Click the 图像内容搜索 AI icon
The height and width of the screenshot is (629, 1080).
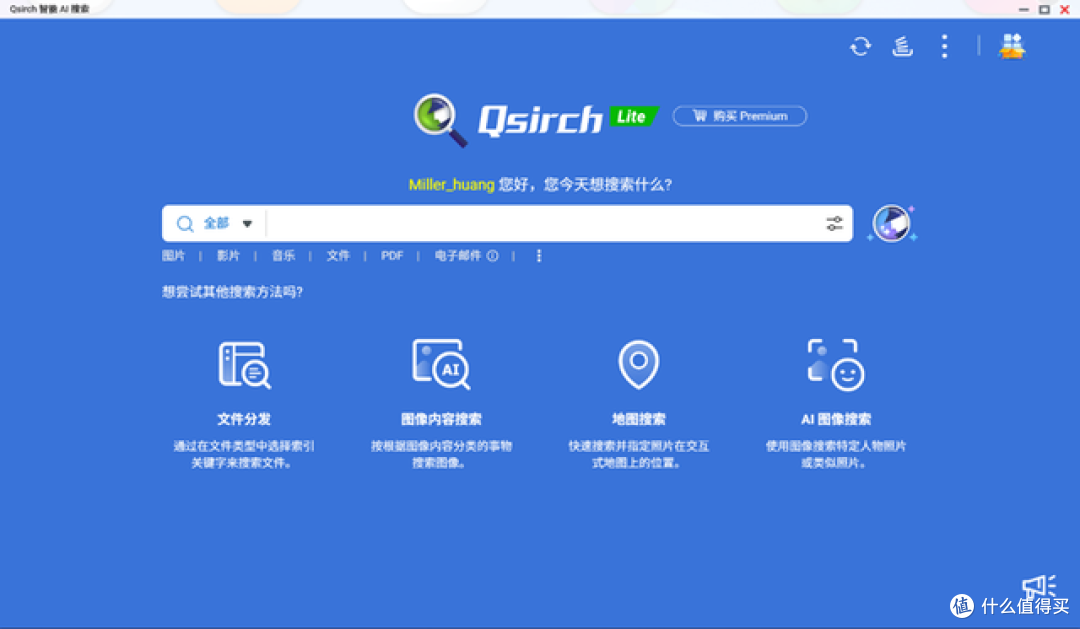pos(442,364)
